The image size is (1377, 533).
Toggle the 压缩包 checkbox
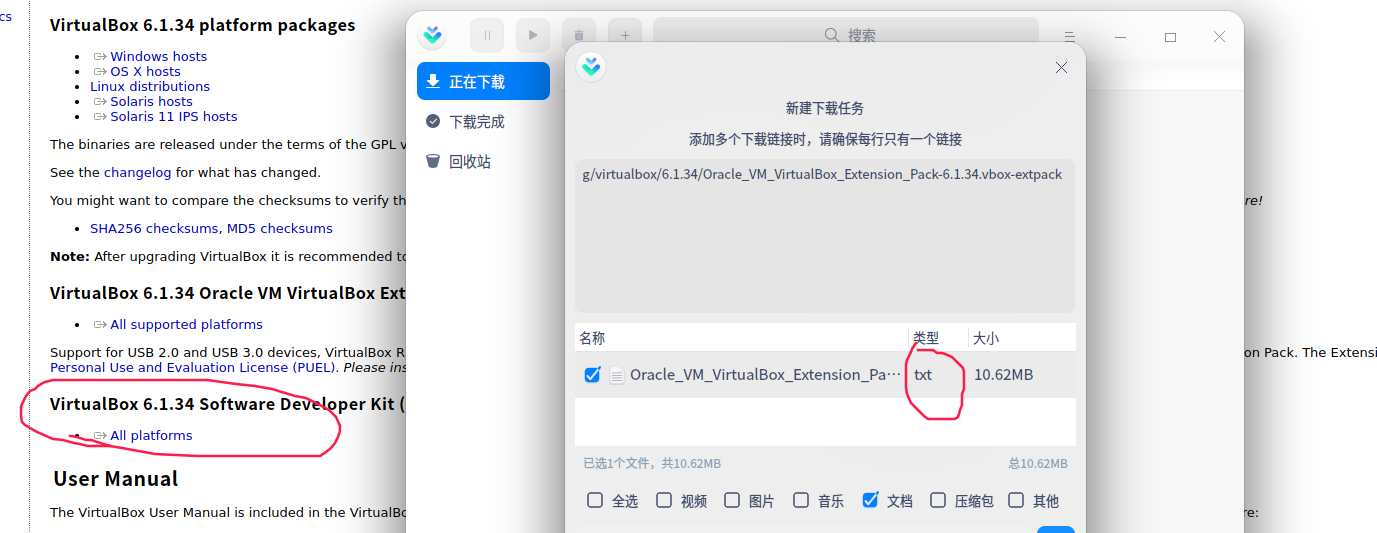click(938, 500)
